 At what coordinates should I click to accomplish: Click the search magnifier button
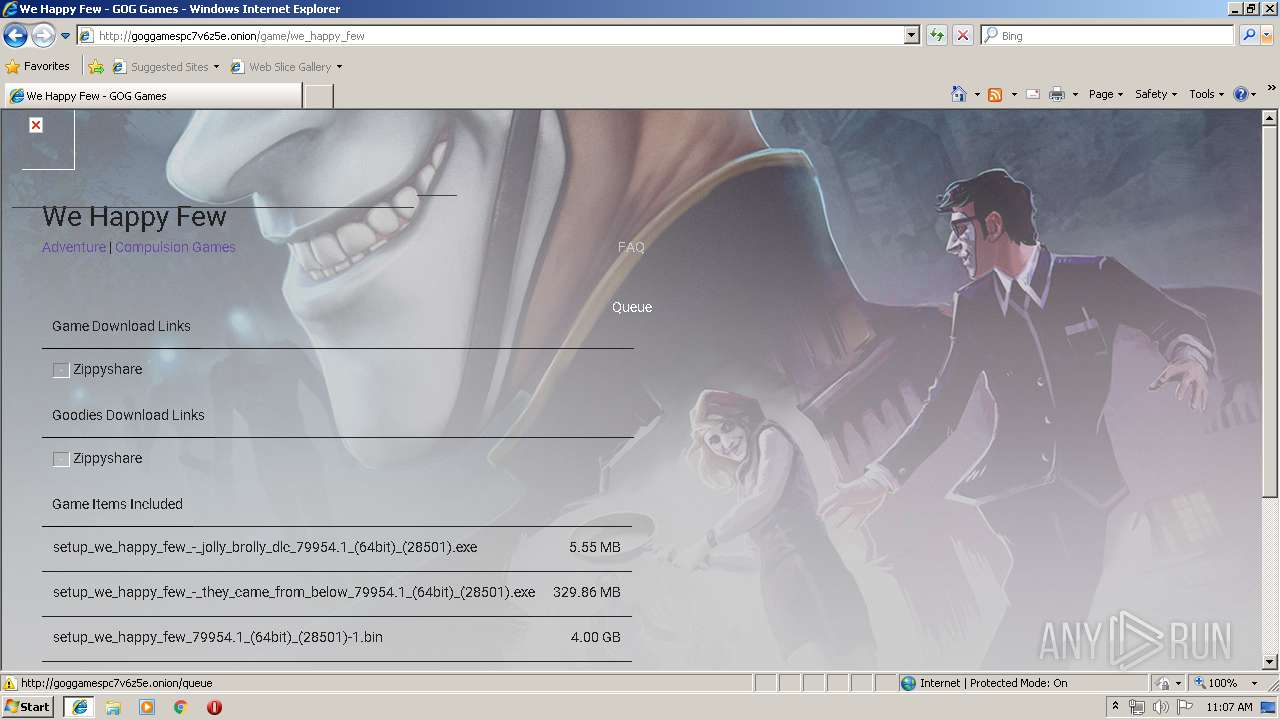(x=1248, y=36)
